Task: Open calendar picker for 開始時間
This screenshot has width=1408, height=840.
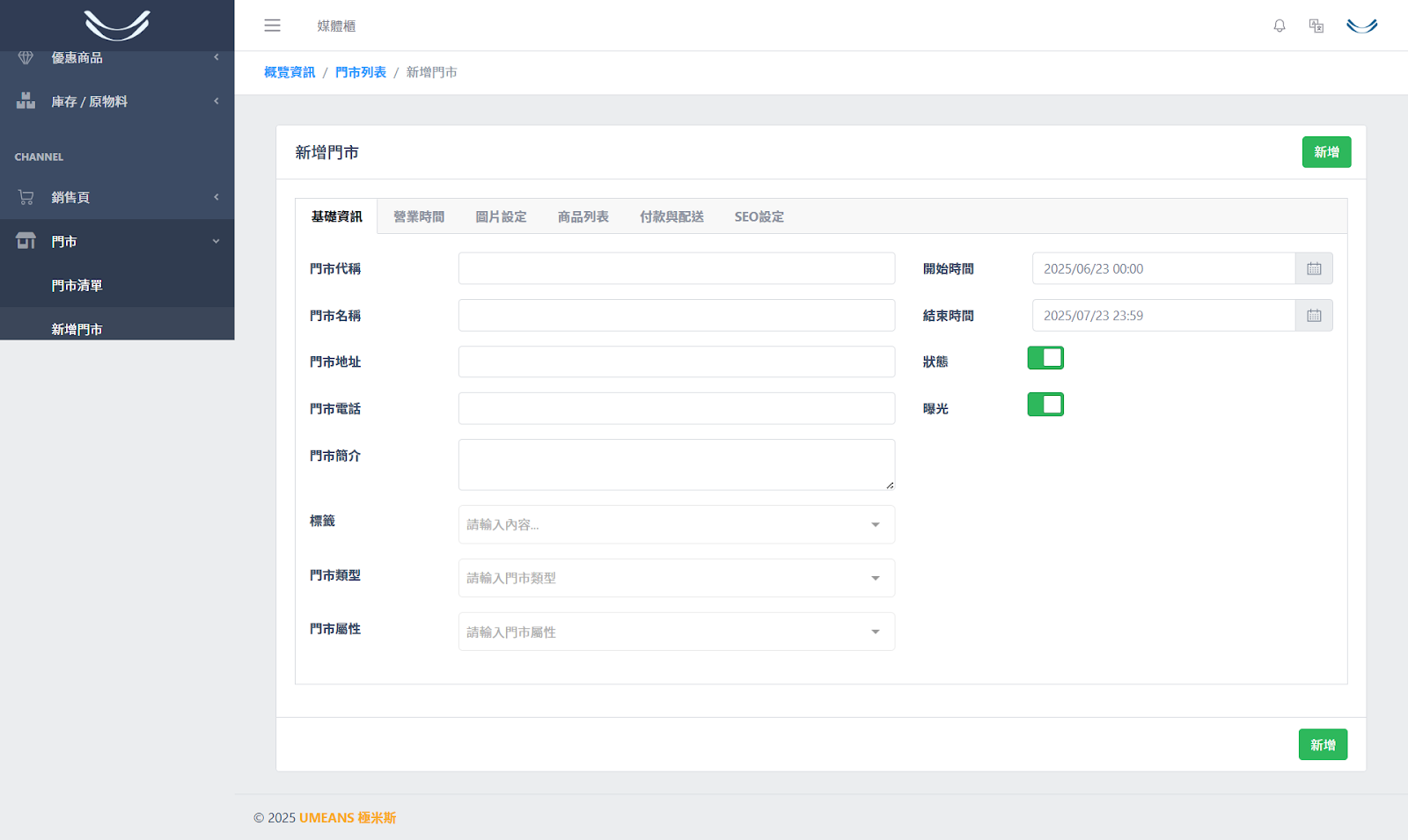Action: (x=1314, y=268)
